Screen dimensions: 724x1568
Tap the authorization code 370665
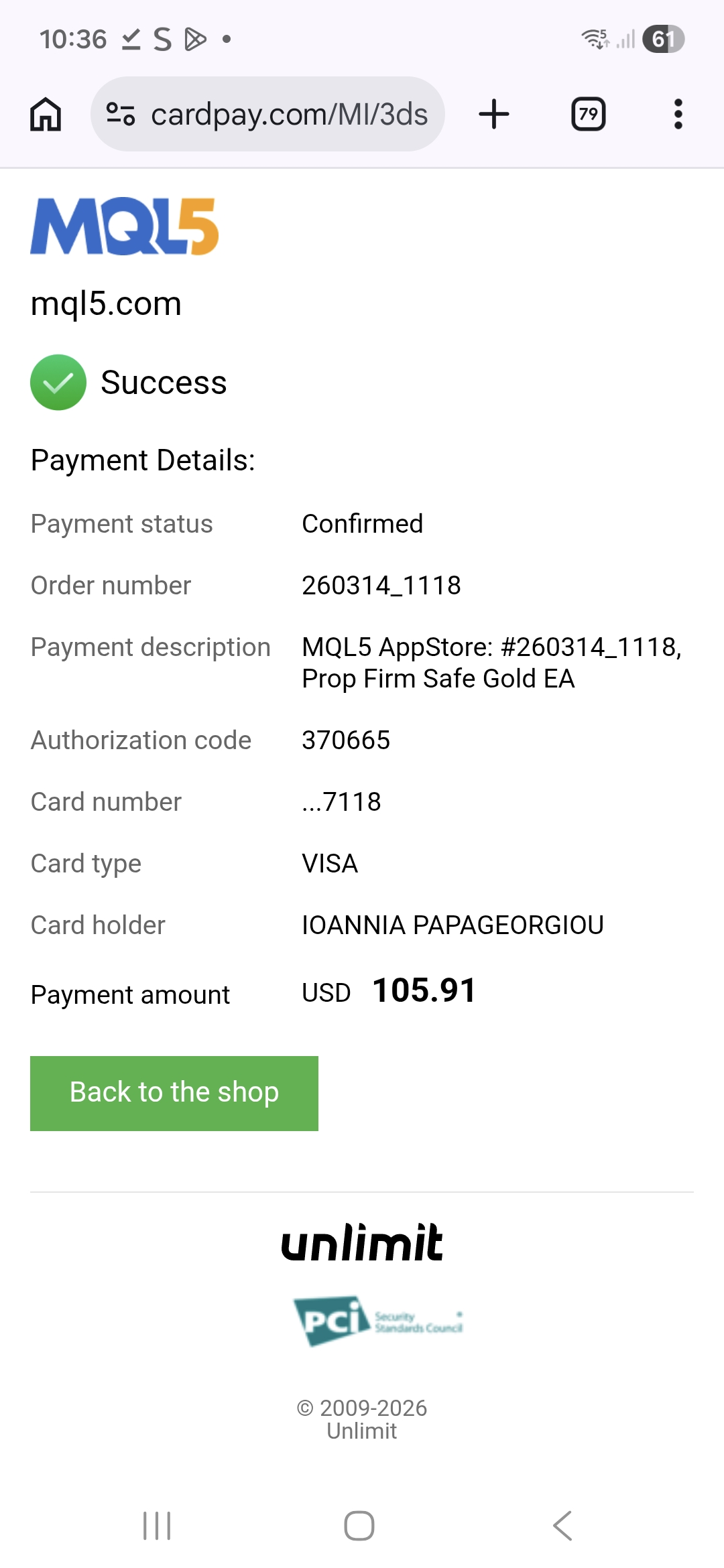click(x=346, y=740)
